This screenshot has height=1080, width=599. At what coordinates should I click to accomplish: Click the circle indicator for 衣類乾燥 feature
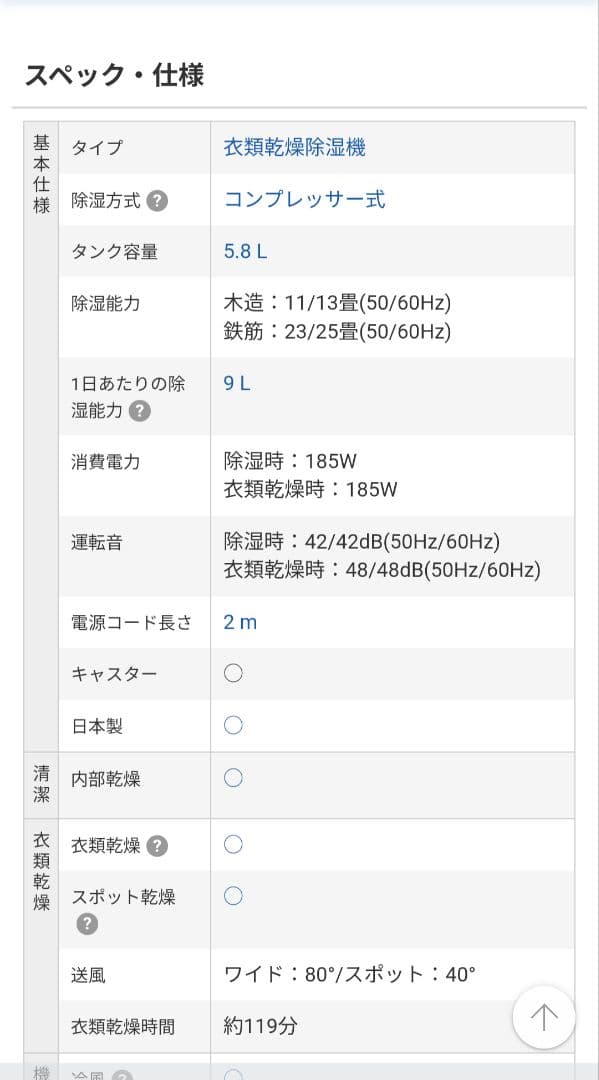click(x=233, y=843)
